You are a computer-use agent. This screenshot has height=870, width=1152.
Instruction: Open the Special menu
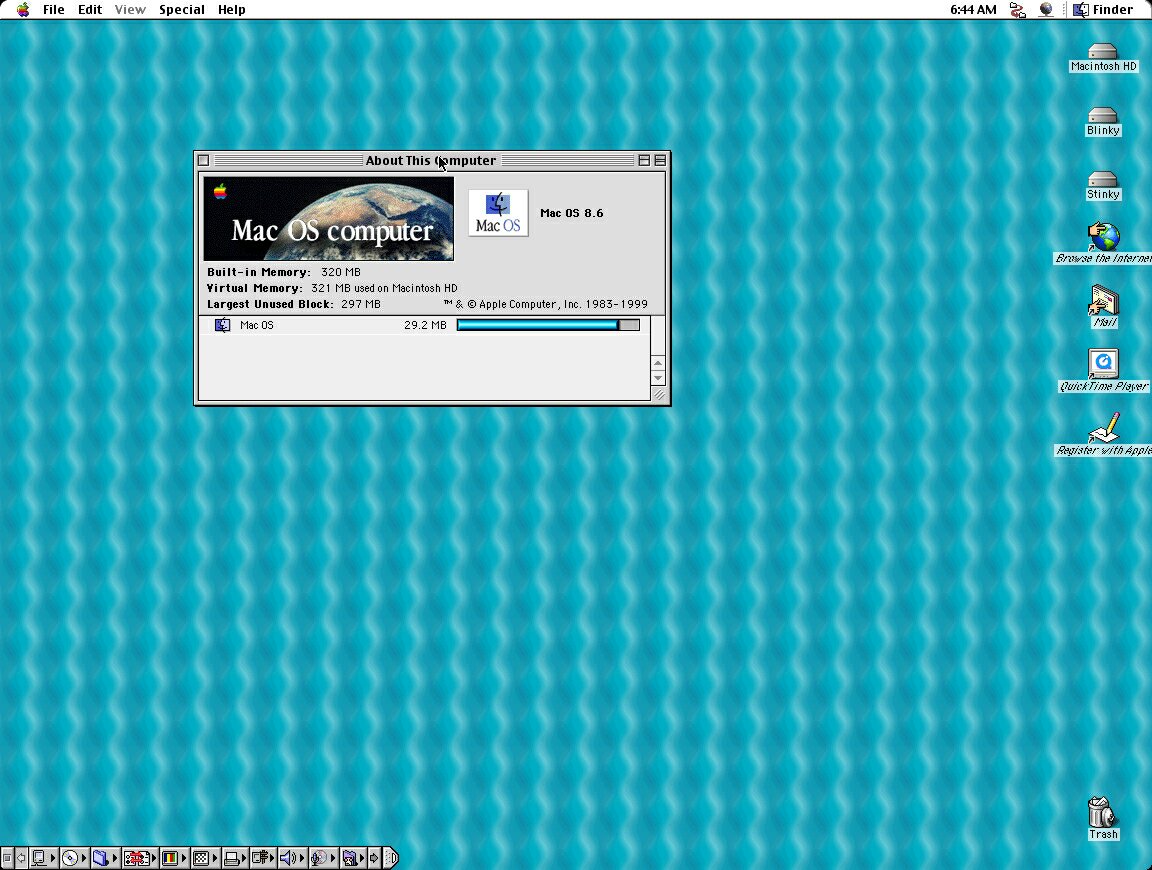[x=181, y=10]
